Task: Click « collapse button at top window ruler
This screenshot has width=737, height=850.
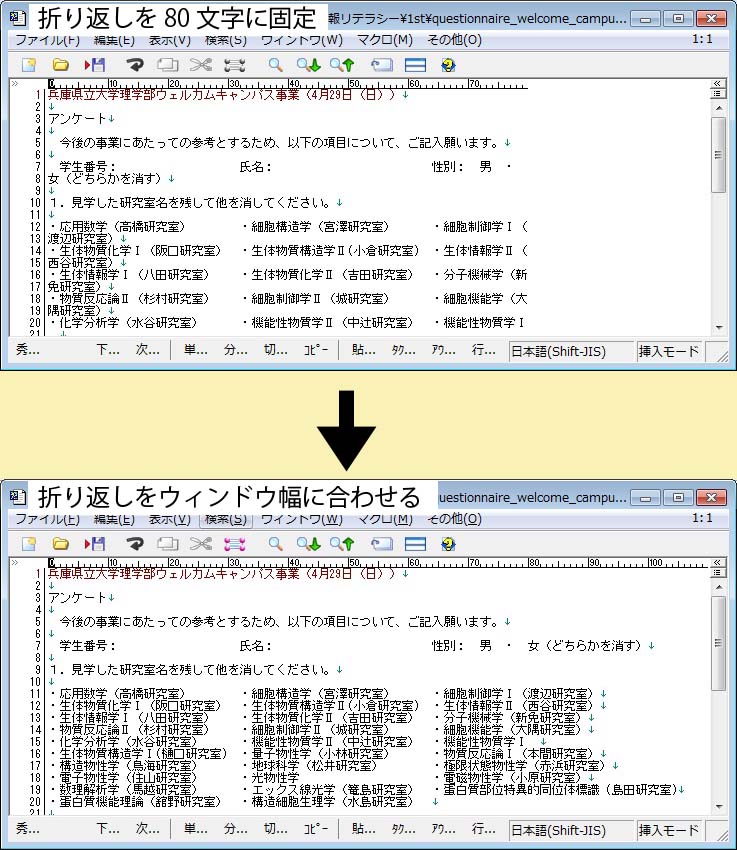Action: click(x=717, y=83)
